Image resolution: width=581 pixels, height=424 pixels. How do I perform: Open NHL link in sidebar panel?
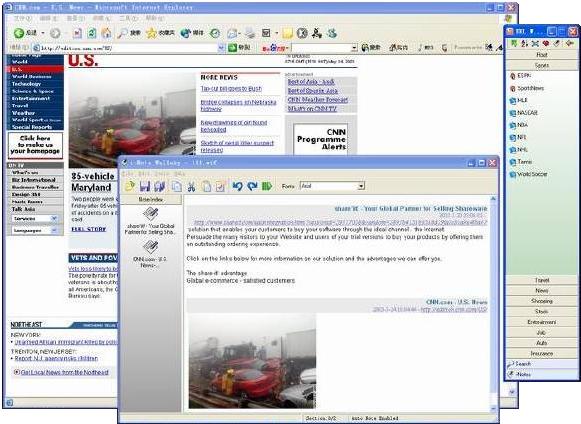[519, 149]
